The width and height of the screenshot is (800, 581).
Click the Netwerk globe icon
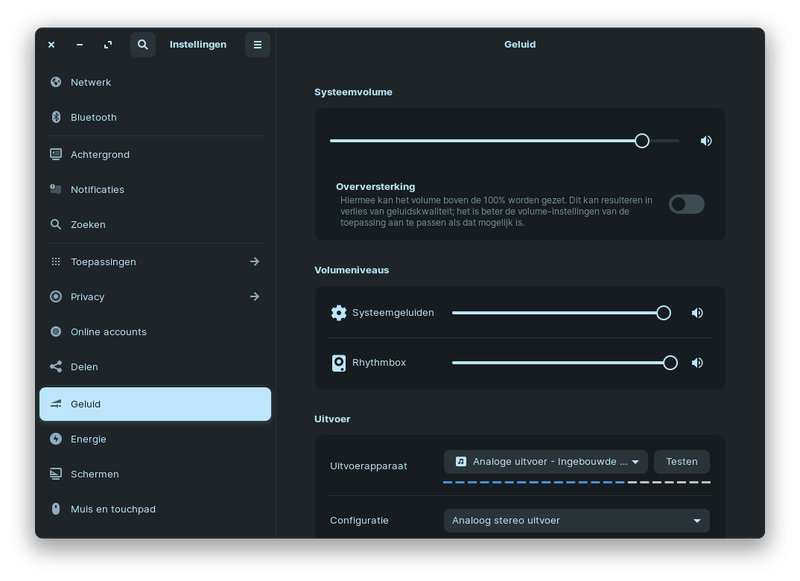pyautogui.click(x=56, y=82)
